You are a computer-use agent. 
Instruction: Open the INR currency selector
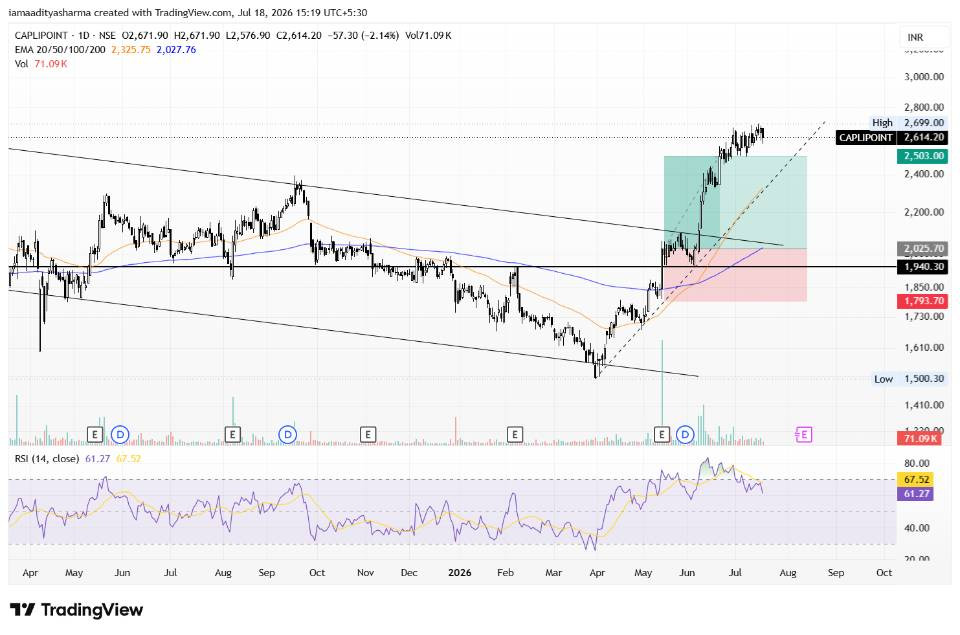(915, 37)
